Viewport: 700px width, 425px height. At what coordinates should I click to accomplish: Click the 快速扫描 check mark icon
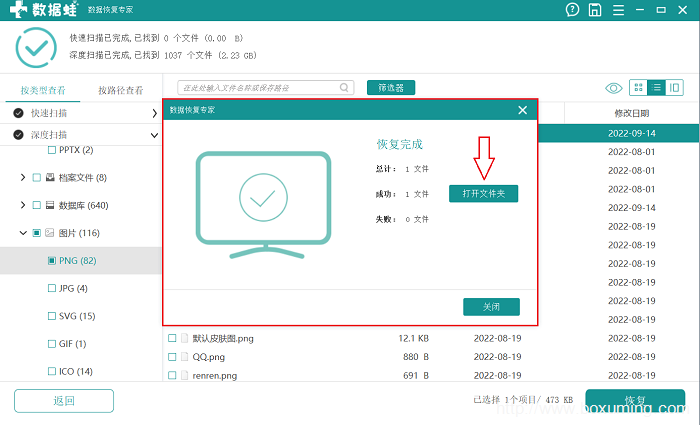18,113
